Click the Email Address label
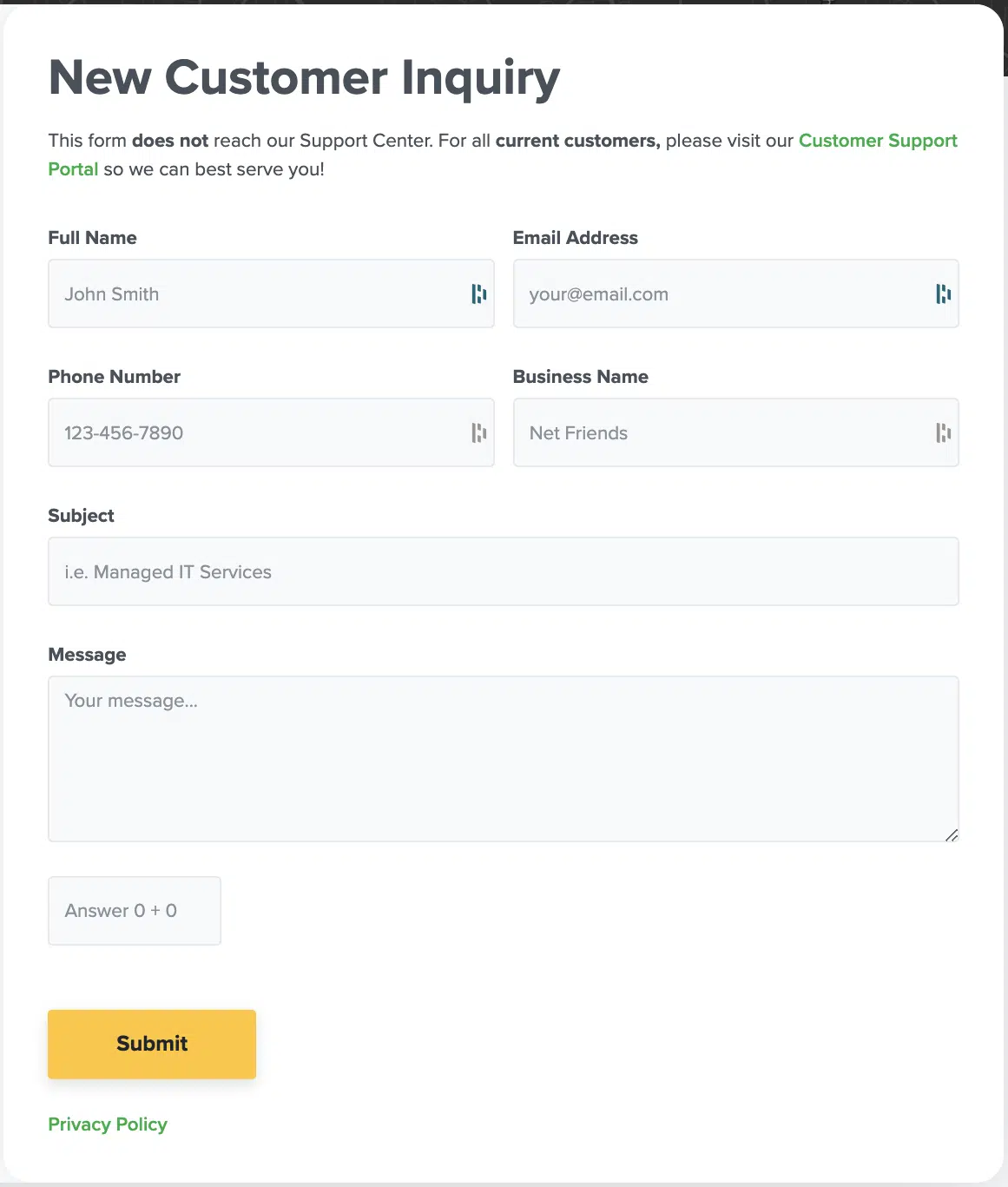Screen dimensions: 1008x1187 tap(575, 238)
